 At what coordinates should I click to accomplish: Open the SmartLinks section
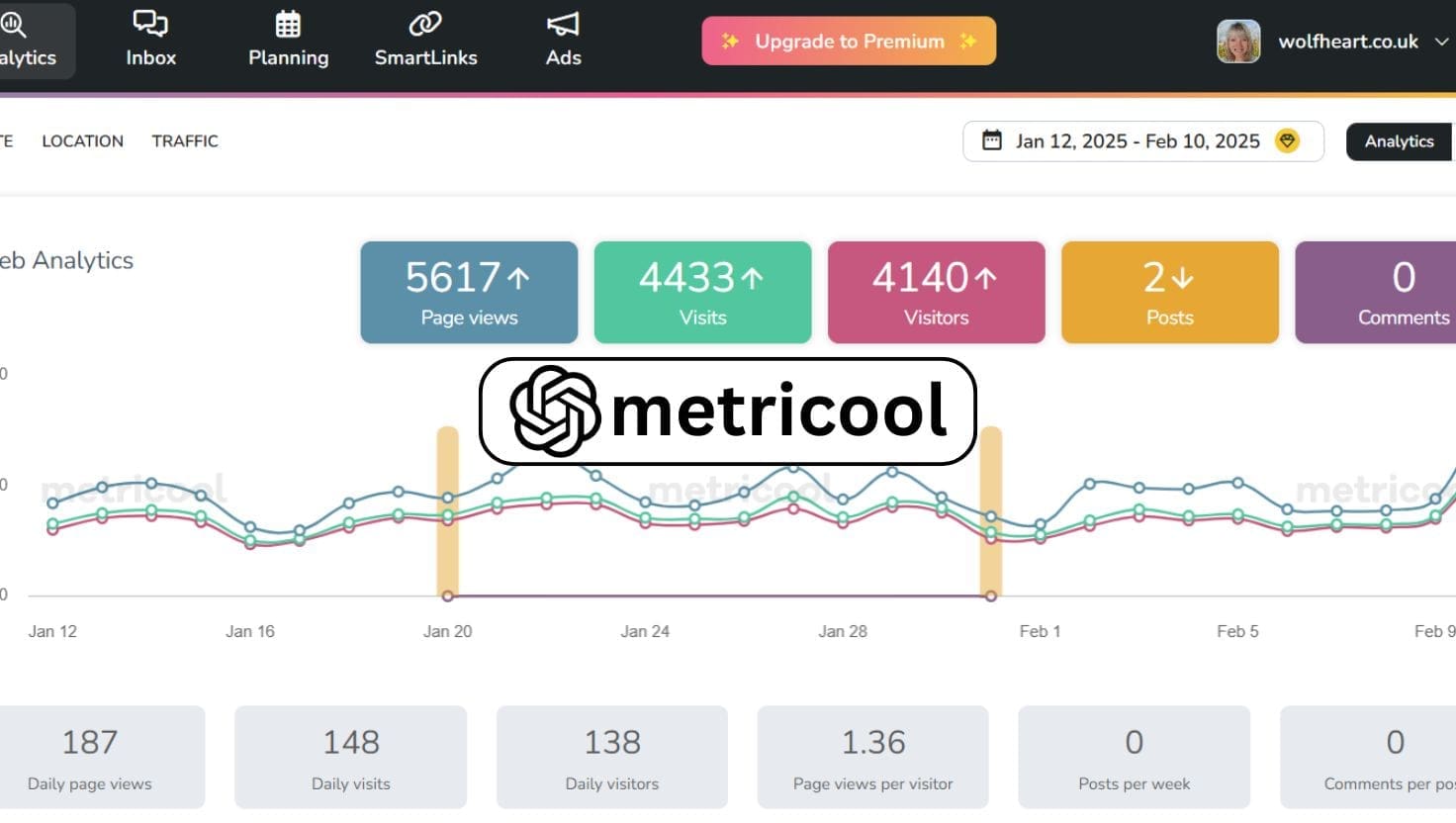(x=425, y=41)
